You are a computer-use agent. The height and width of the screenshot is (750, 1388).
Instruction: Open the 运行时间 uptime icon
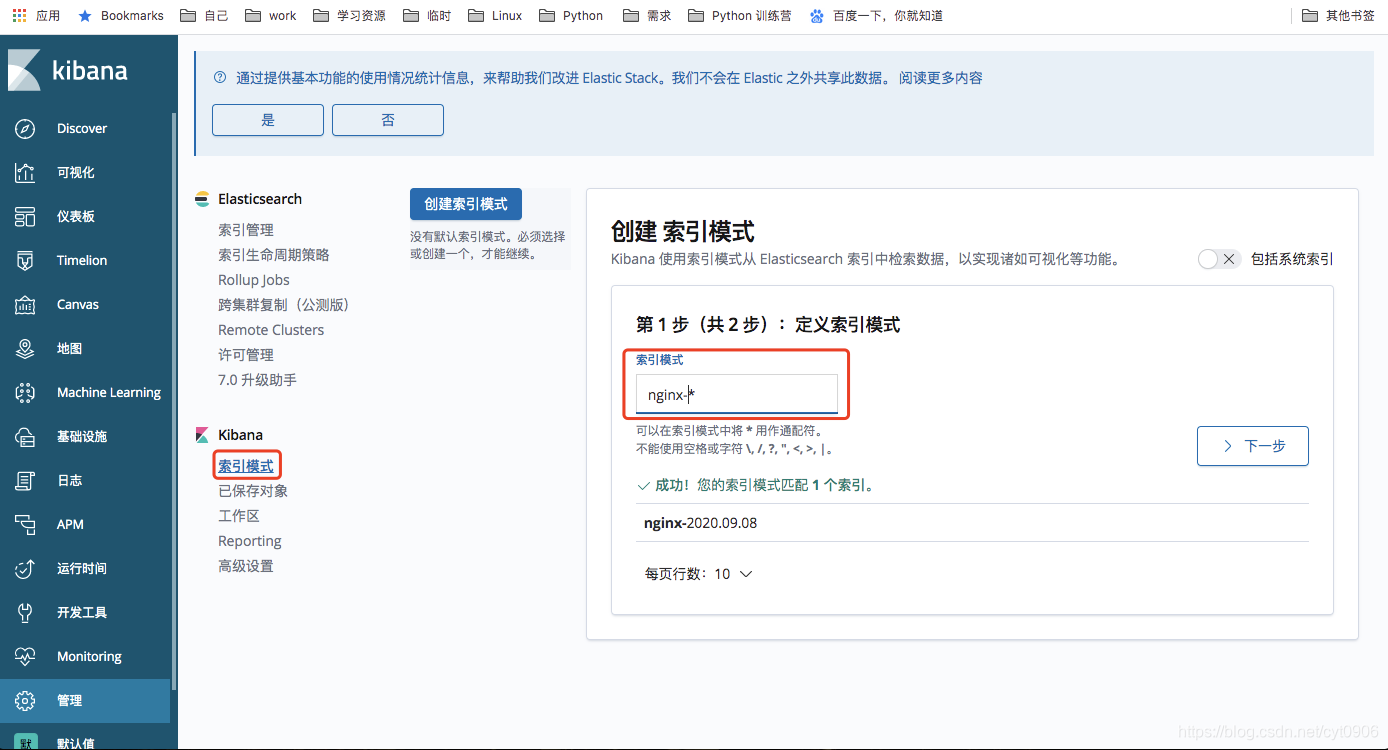(x=26, y=568)
